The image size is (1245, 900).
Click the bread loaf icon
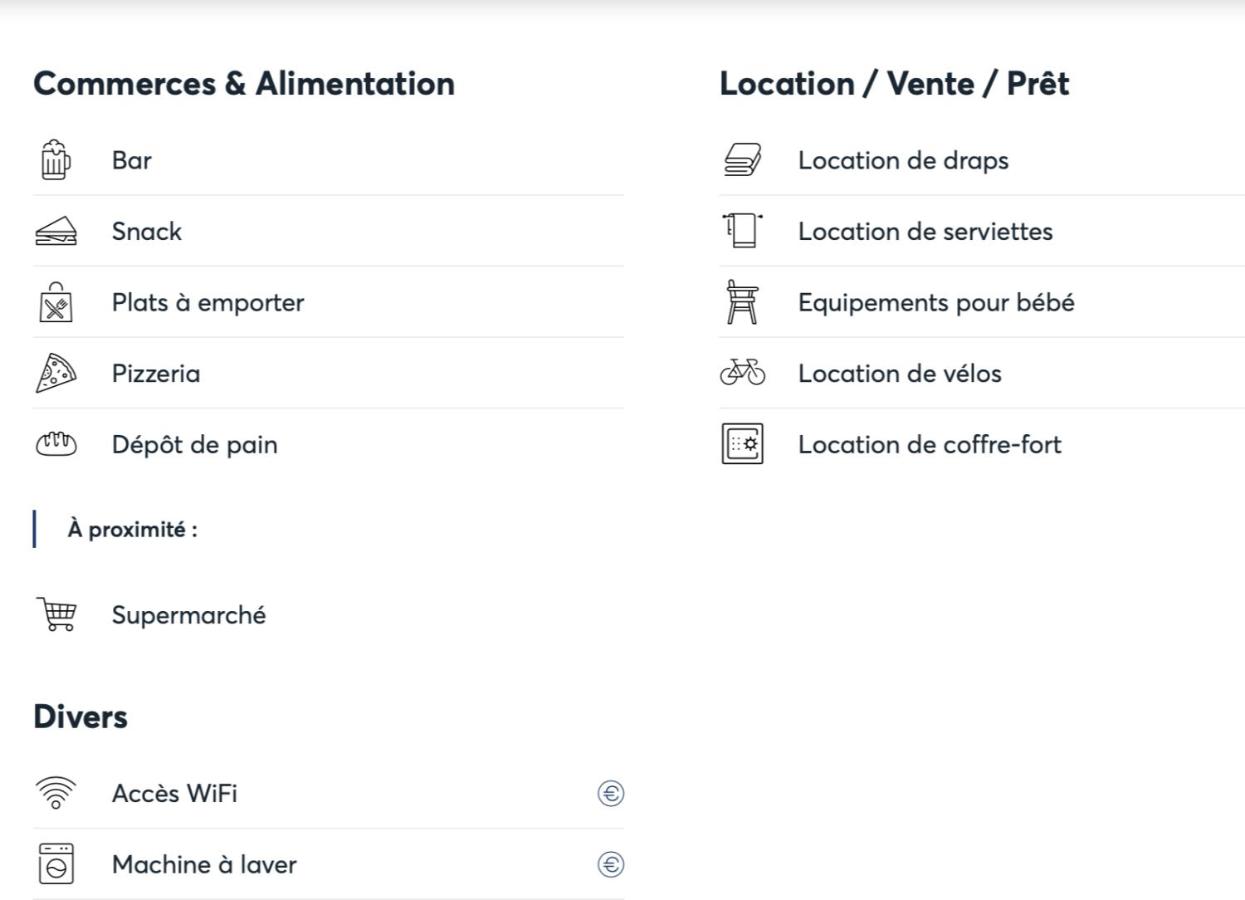[55, 445]
